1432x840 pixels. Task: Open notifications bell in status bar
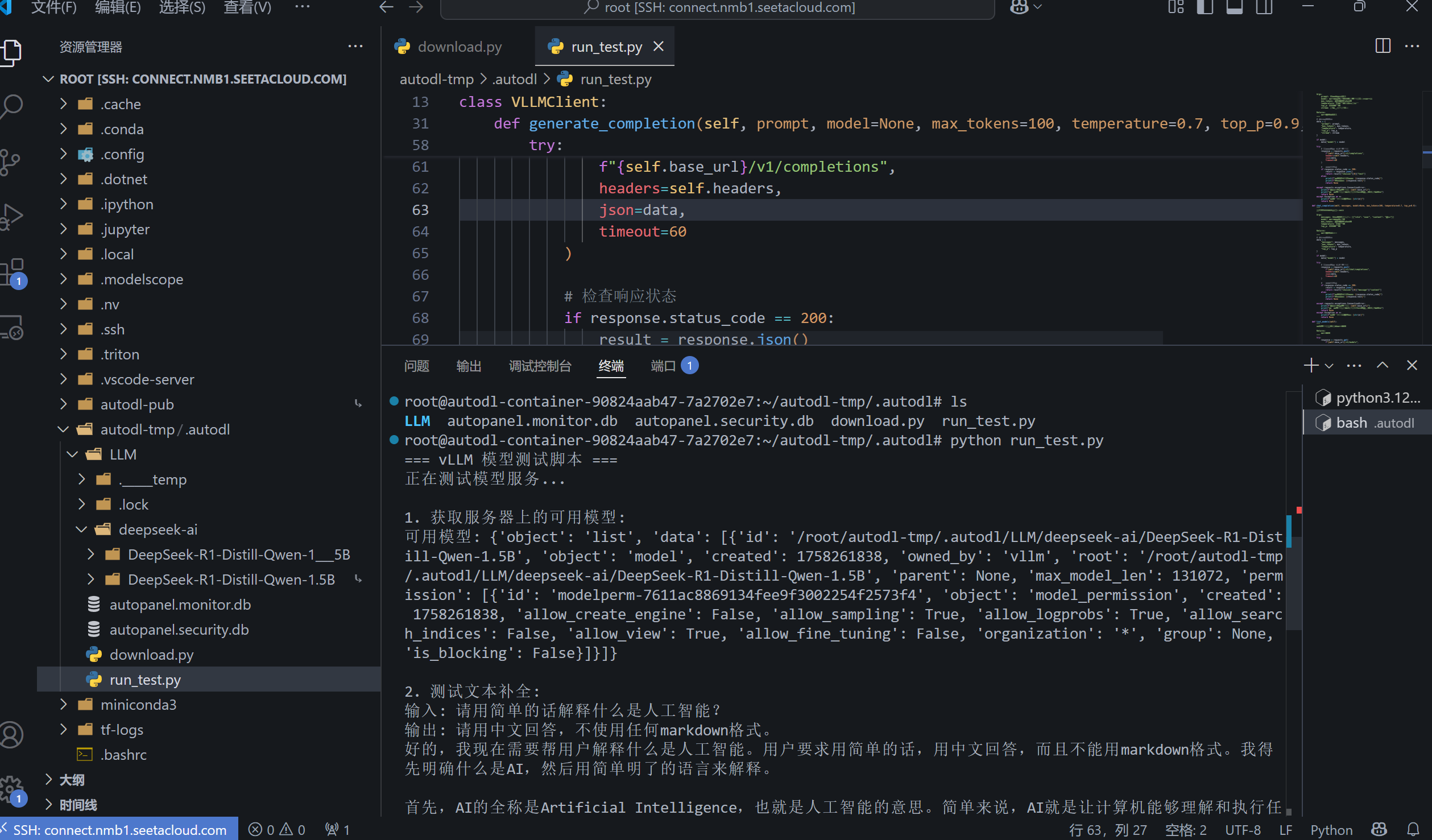[1413, 830]
